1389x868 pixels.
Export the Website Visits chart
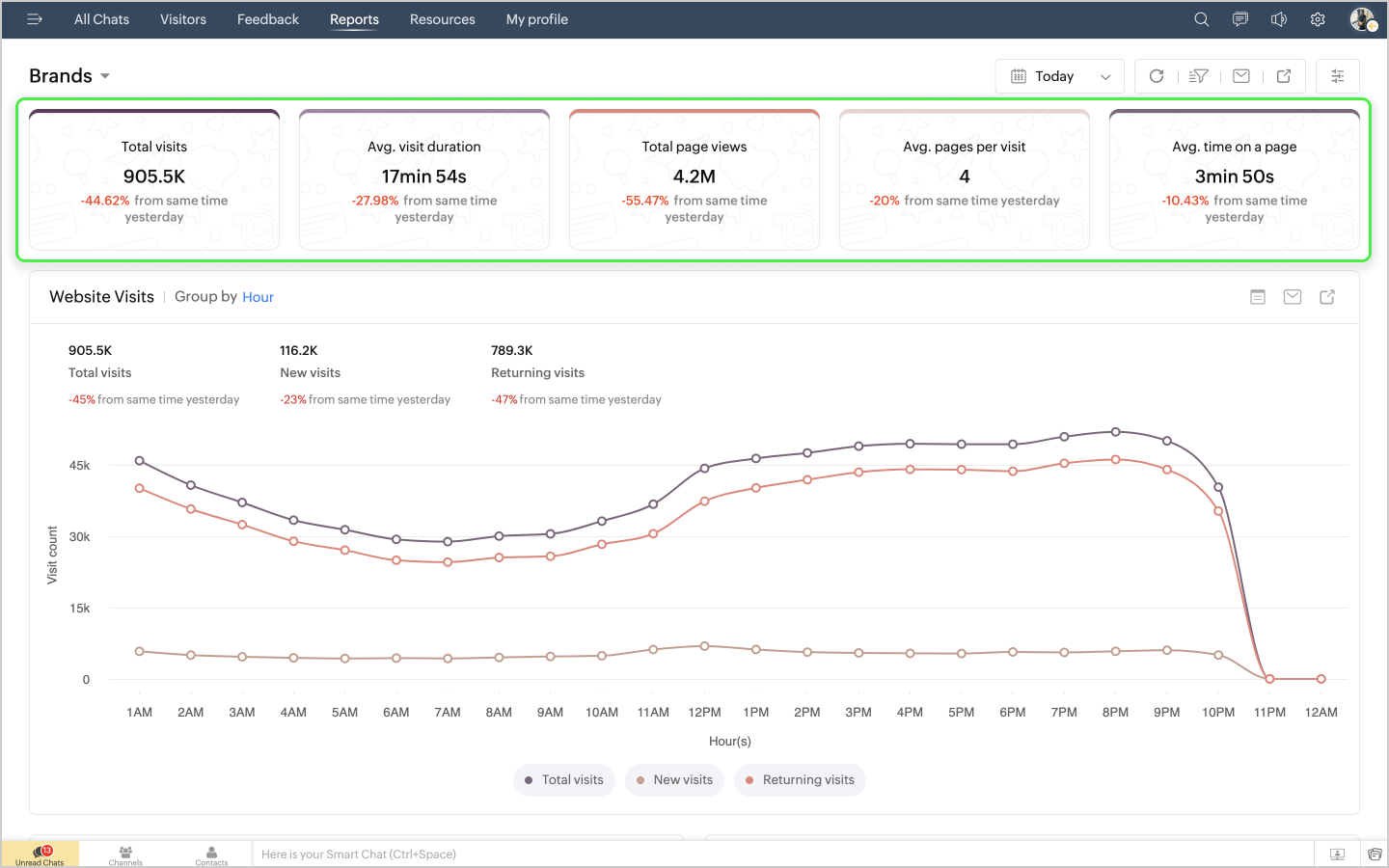(1327, 297)
